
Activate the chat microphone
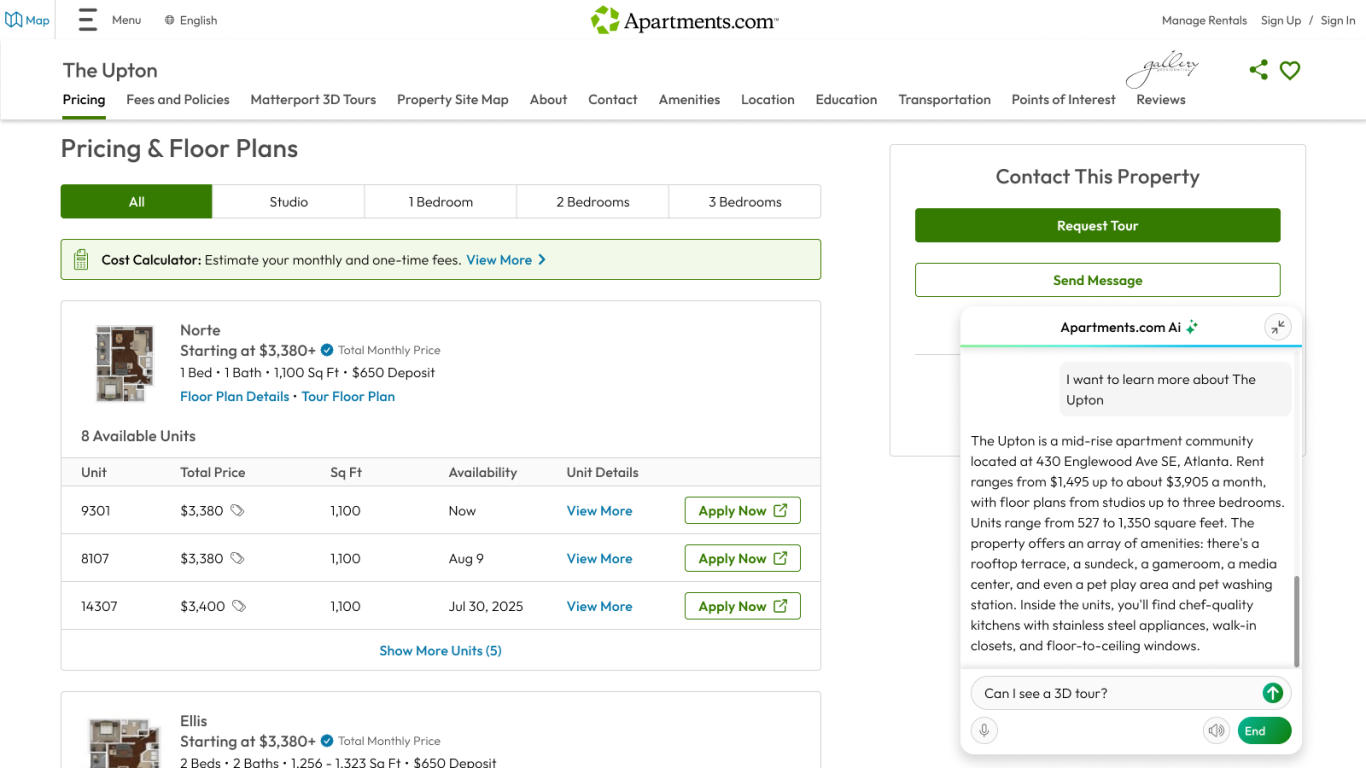tap(984, 730)
